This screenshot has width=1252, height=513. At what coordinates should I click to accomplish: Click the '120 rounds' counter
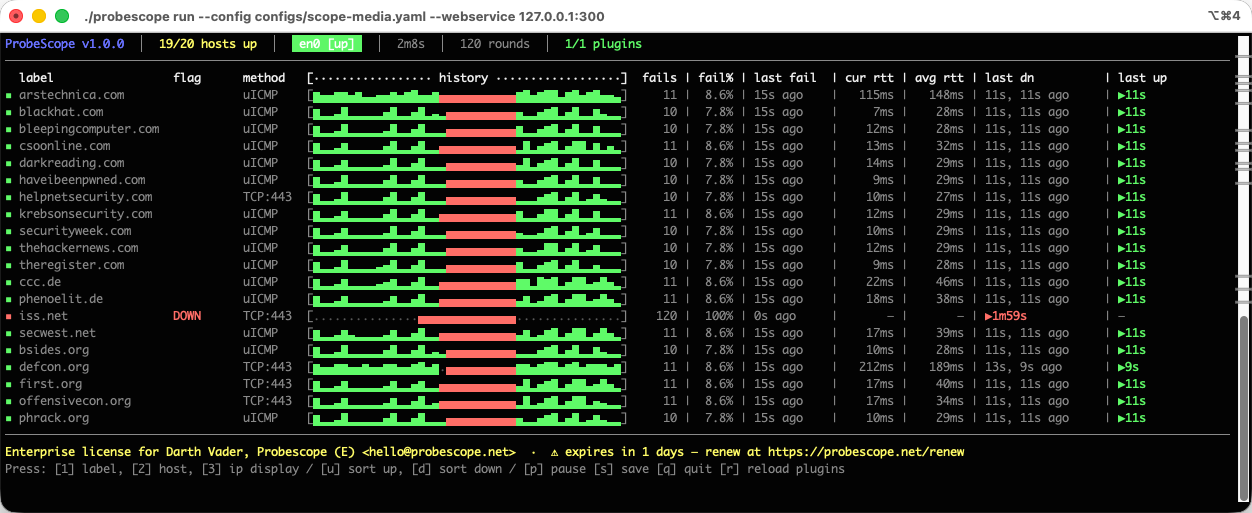tap(495, 44)
